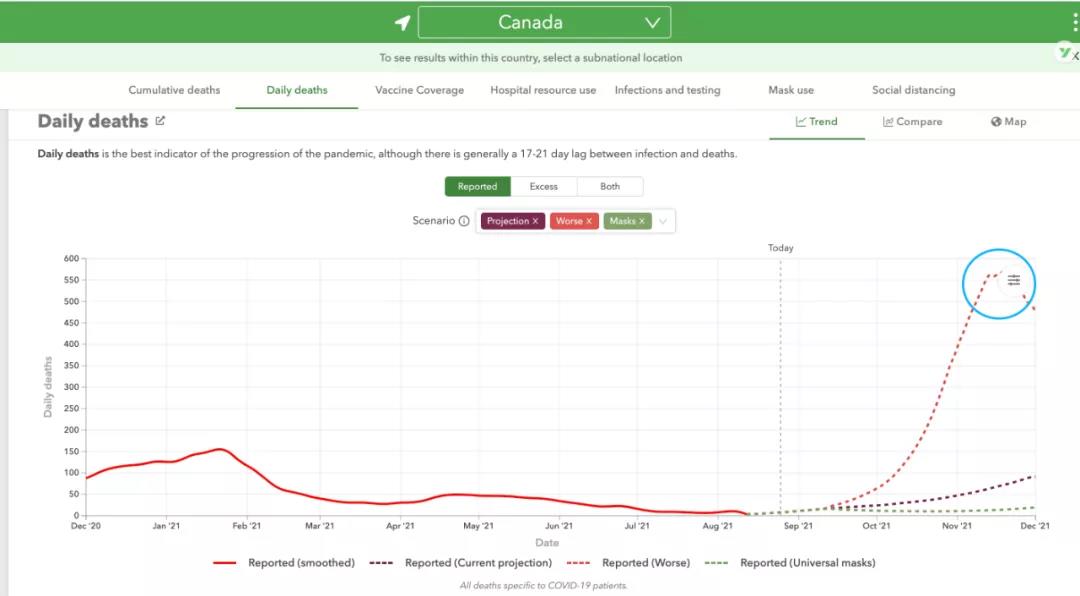Toggle Reported (smoothed) legend entry

(284, 563)
